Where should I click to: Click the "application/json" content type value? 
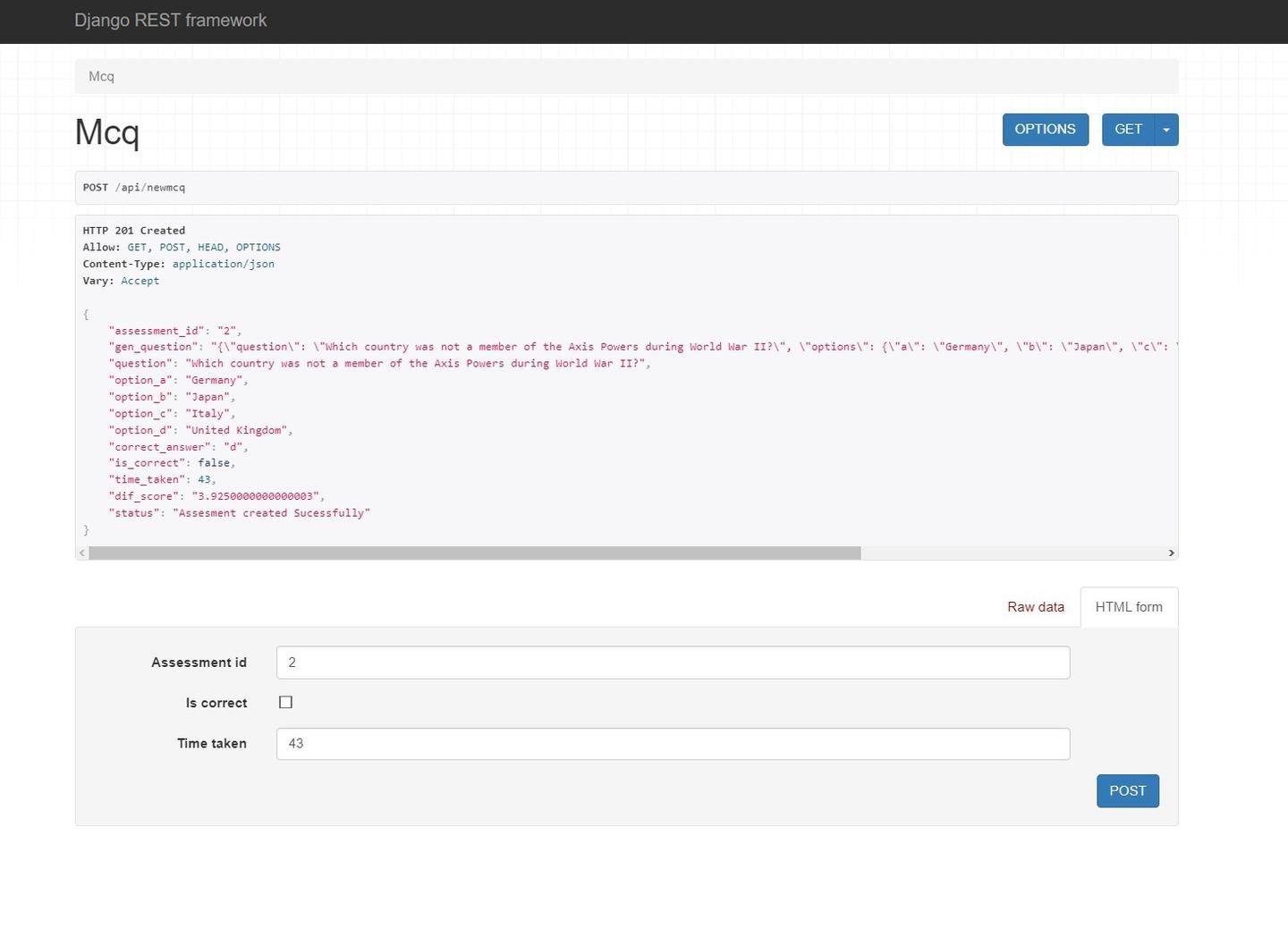pyautogui.click(x=224, y=265)
